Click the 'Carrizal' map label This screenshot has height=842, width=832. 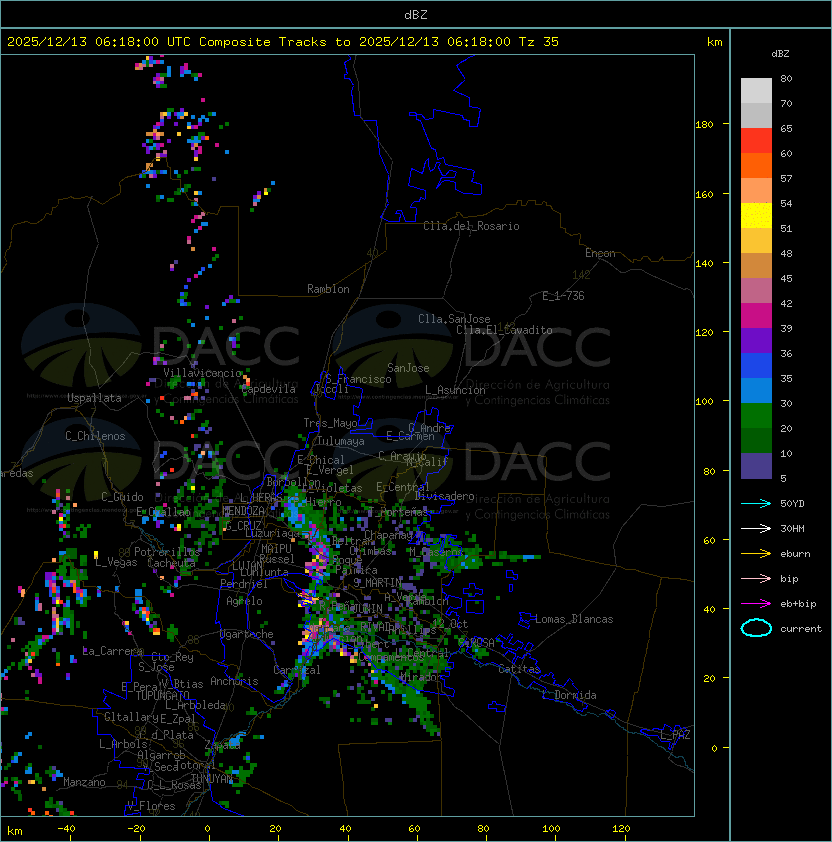[297, 670]
